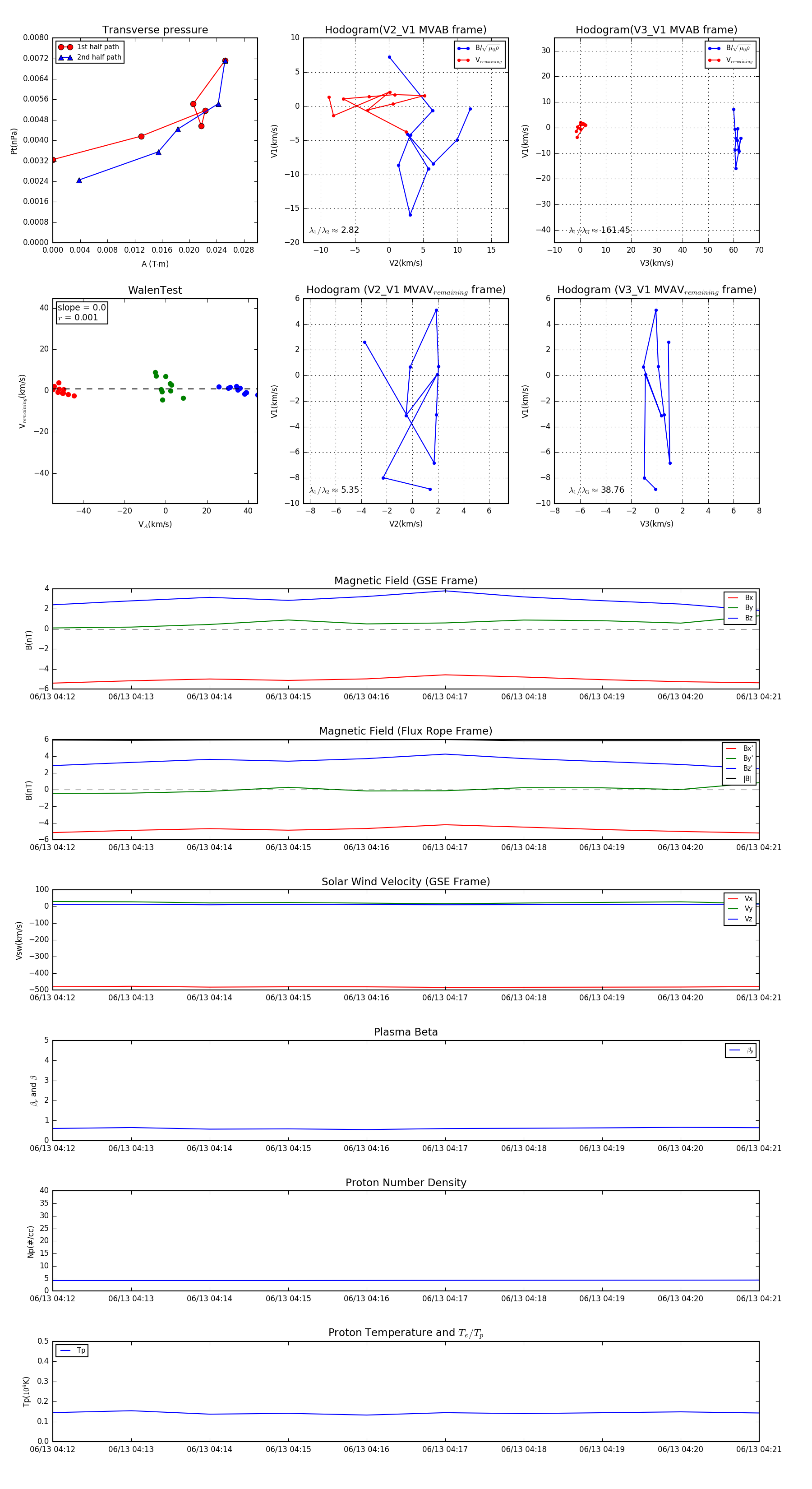Image resolution: width=812 pixels, height=1489 pixels.
Task: Click the 'Tp(10^6K)' y-axis label
Action: pyautogui.click(x=27, y=1392)
